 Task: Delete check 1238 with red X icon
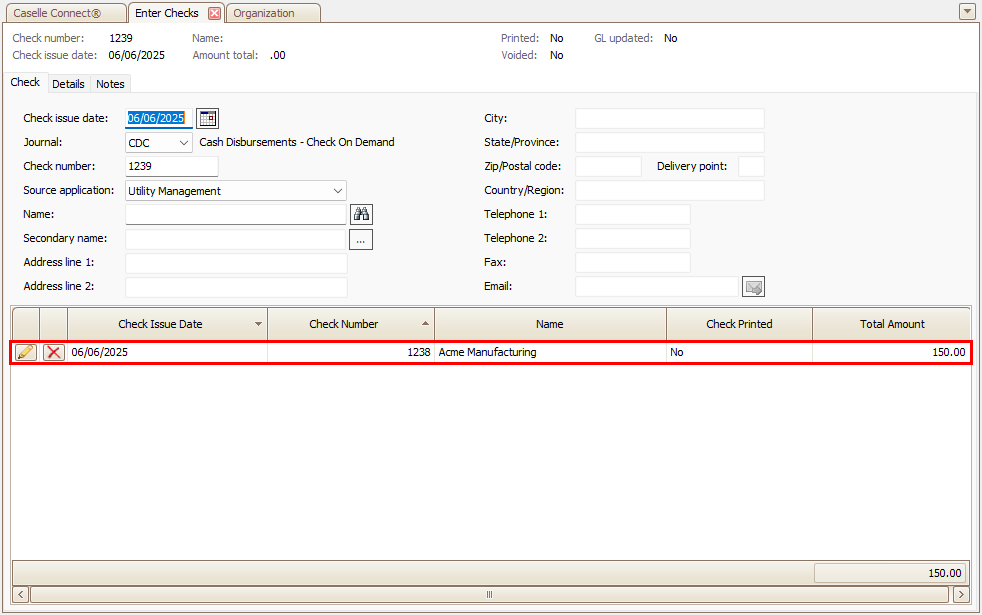coord(54,352)
